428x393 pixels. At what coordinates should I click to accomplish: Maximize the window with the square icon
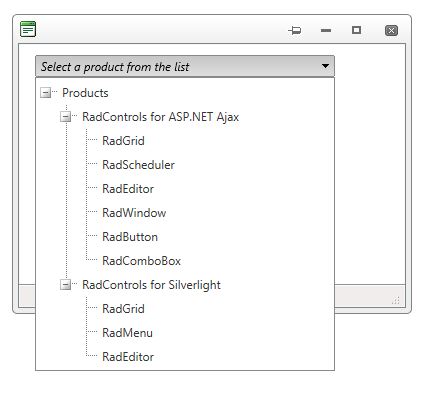click(356, 30)
